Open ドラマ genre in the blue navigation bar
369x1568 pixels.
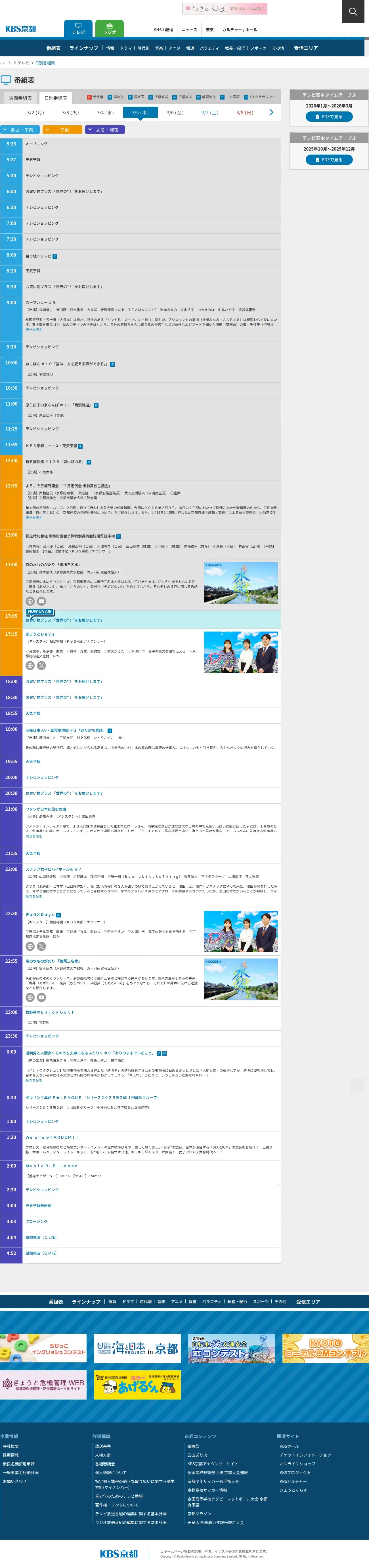(125, 48)
